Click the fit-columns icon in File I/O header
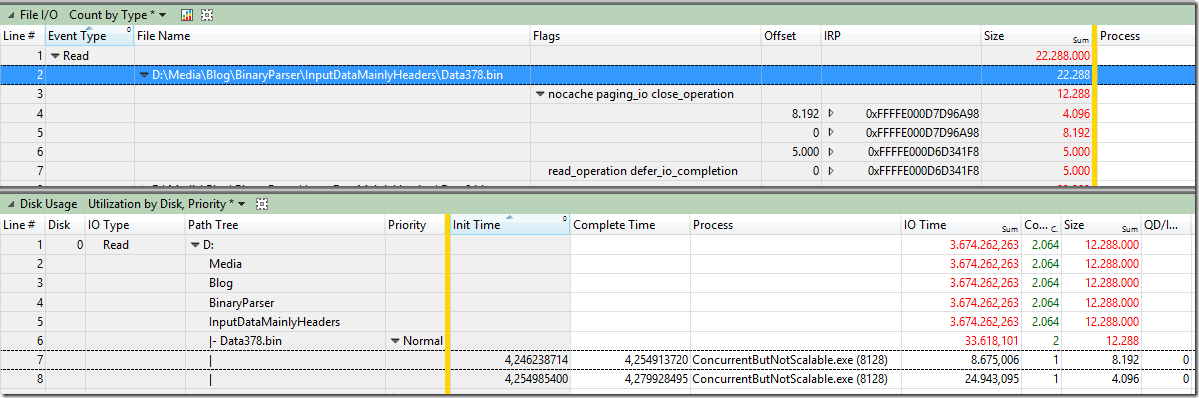 coord(207,15)
